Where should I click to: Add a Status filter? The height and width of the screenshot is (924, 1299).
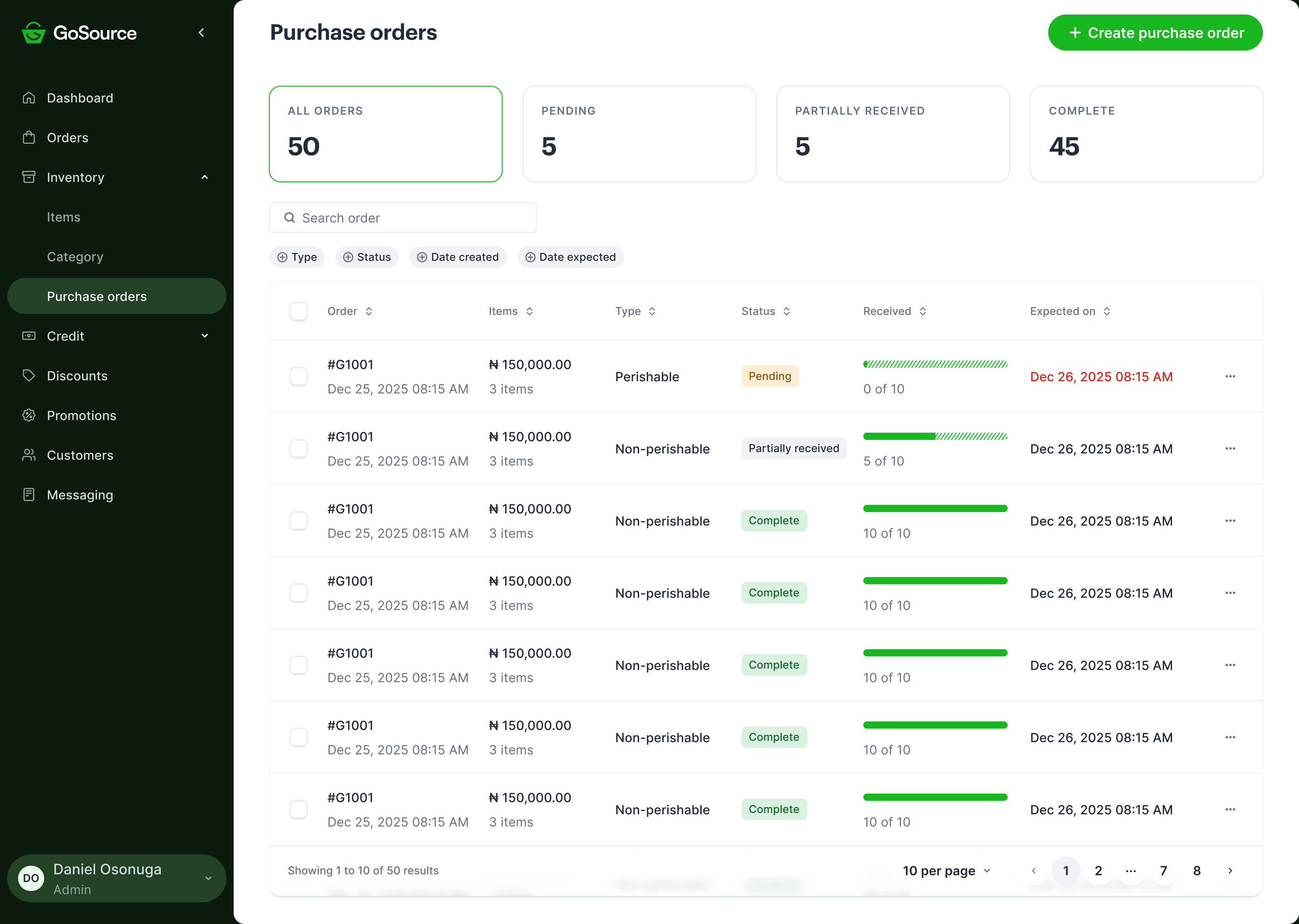point(367,257)
